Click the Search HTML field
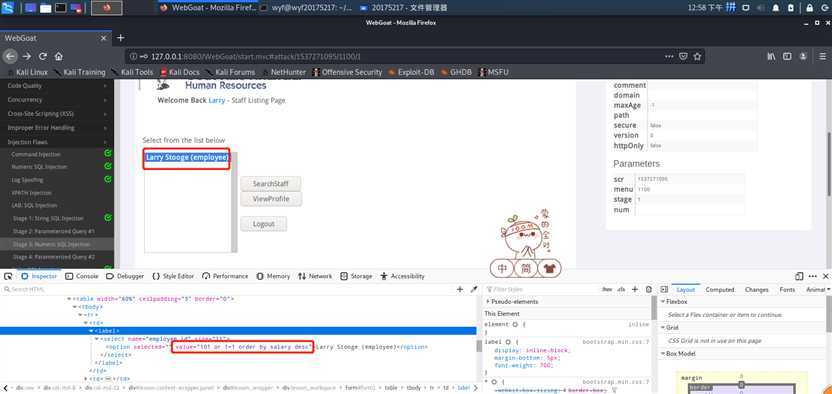 pos(228,290)
